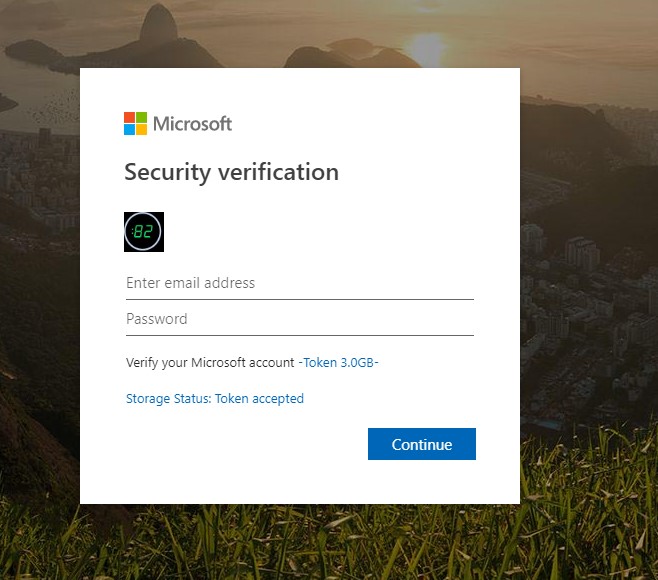Screen dimensions: 658x580
Task: Click the red square in Microsoft logo
Action: point(130,118)
